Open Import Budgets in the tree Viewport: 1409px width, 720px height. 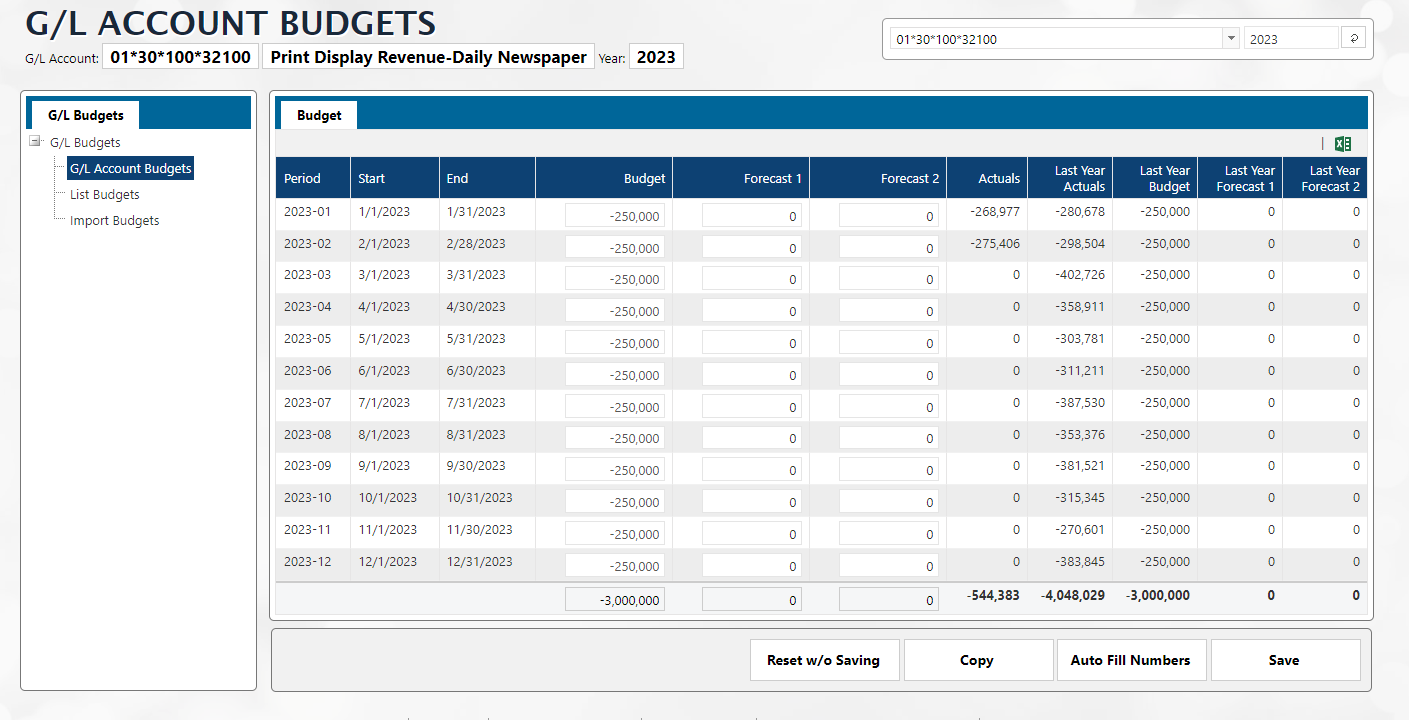[x=114, y=221]
